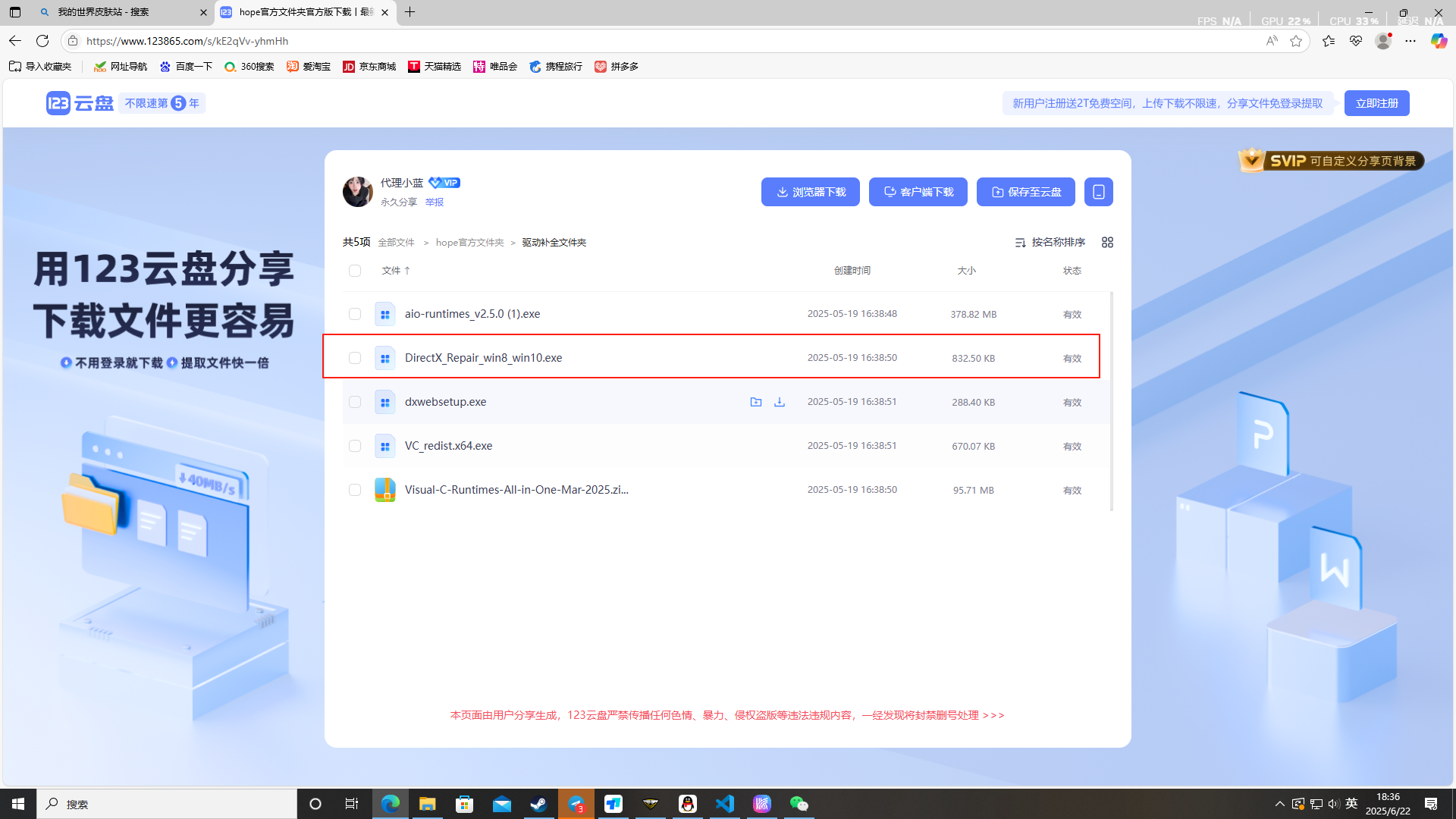Open the SVIP custom background banner

[1332, 161]
